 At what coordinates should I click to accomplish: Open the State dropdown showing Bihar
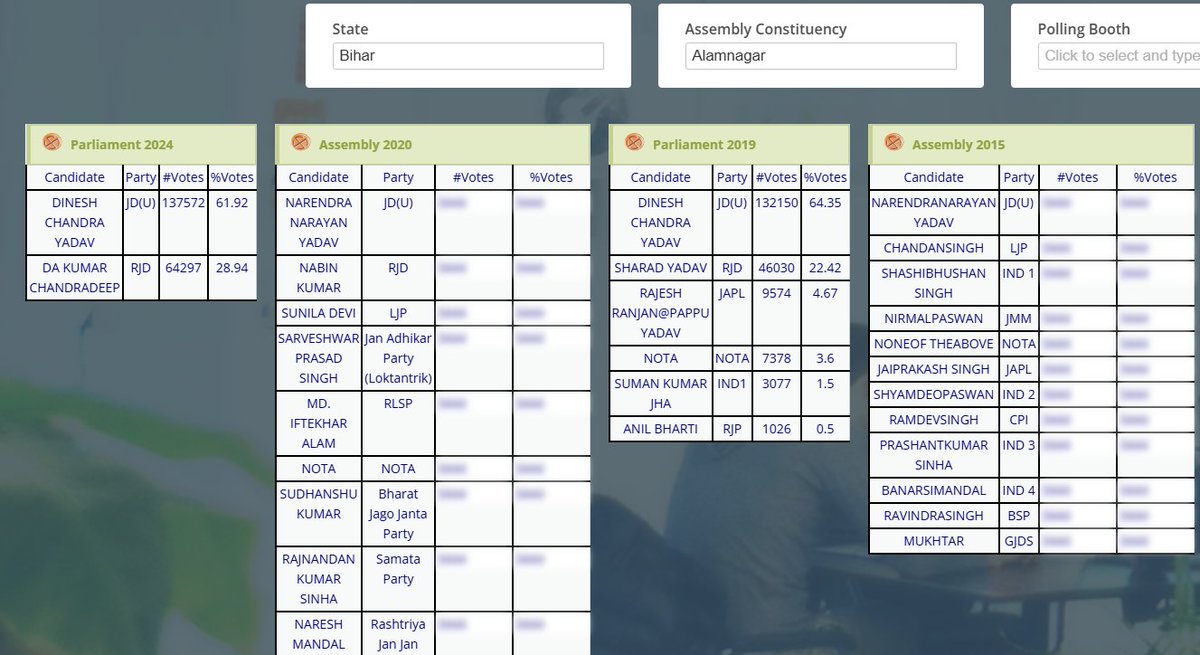point(468,56)
